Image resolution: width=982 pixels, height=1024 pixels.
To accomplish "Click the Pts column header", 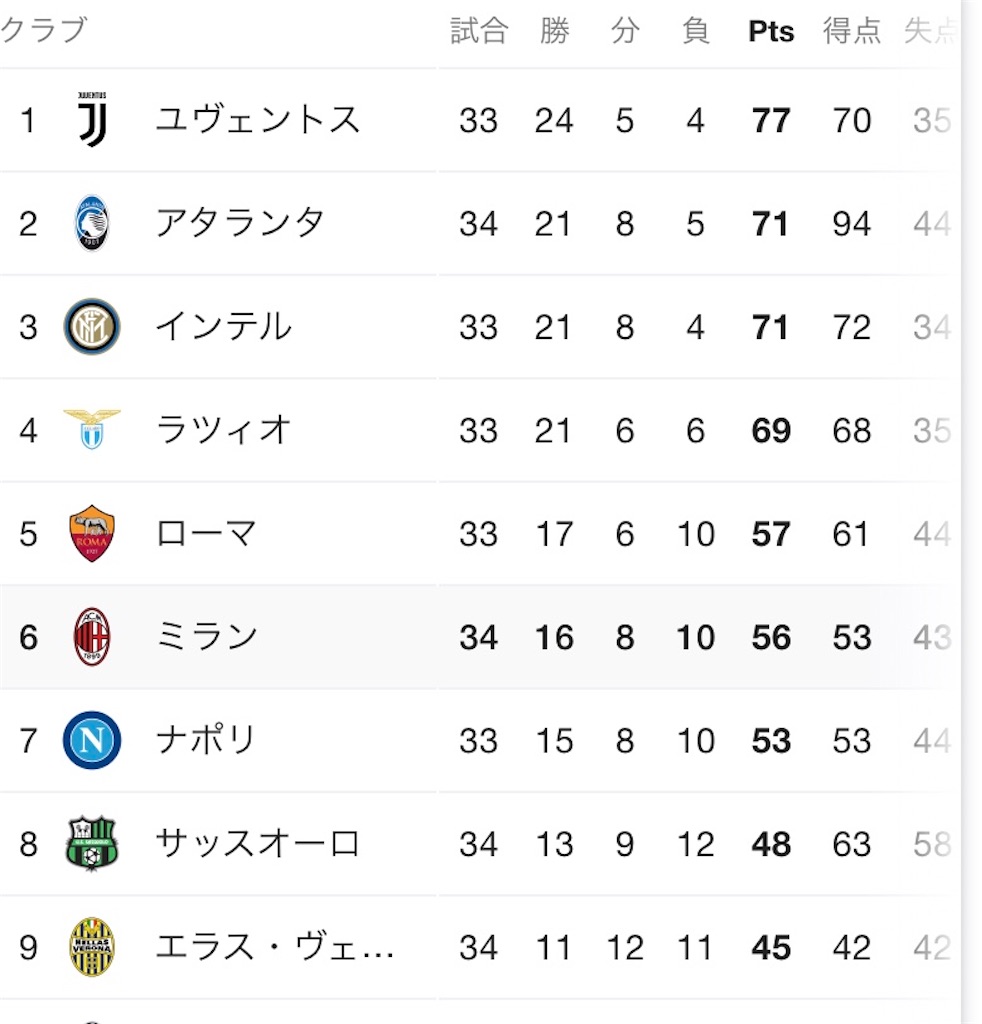I will click(771, 31).
